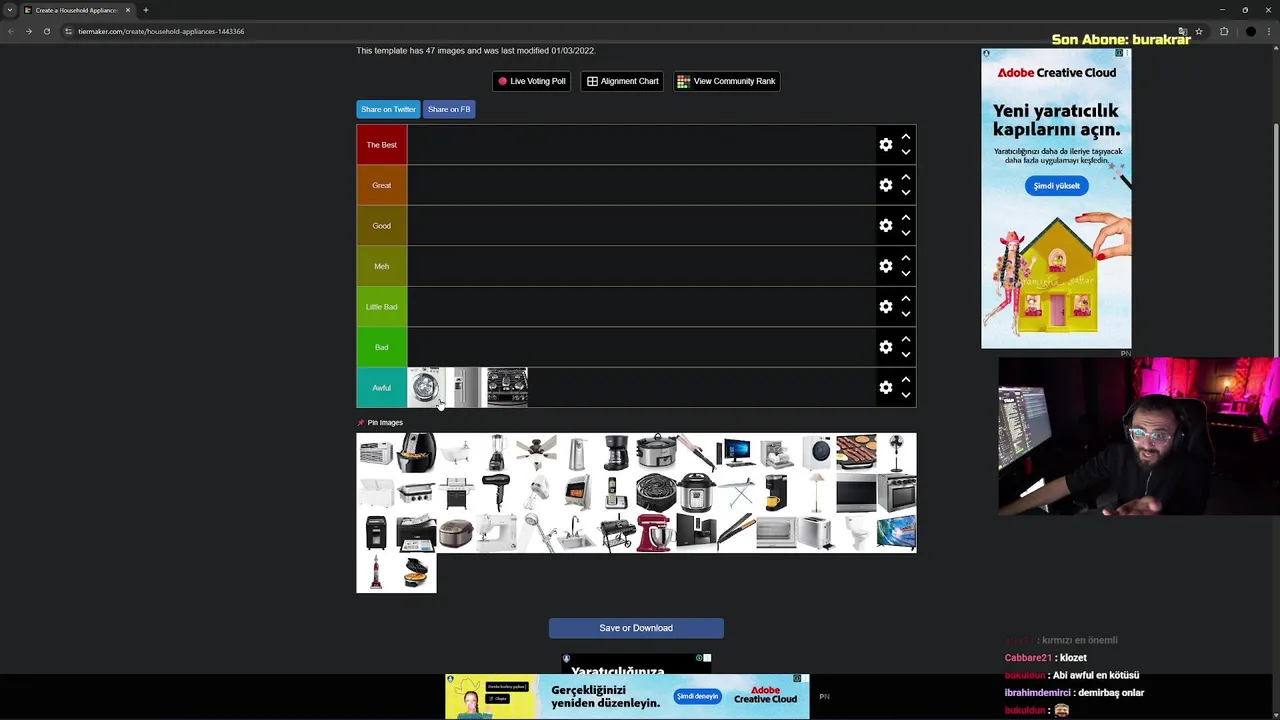The height and width of the screenshot is (720, 1280).
Task: Pick the slow cooker image
Action: pos(656,453)
